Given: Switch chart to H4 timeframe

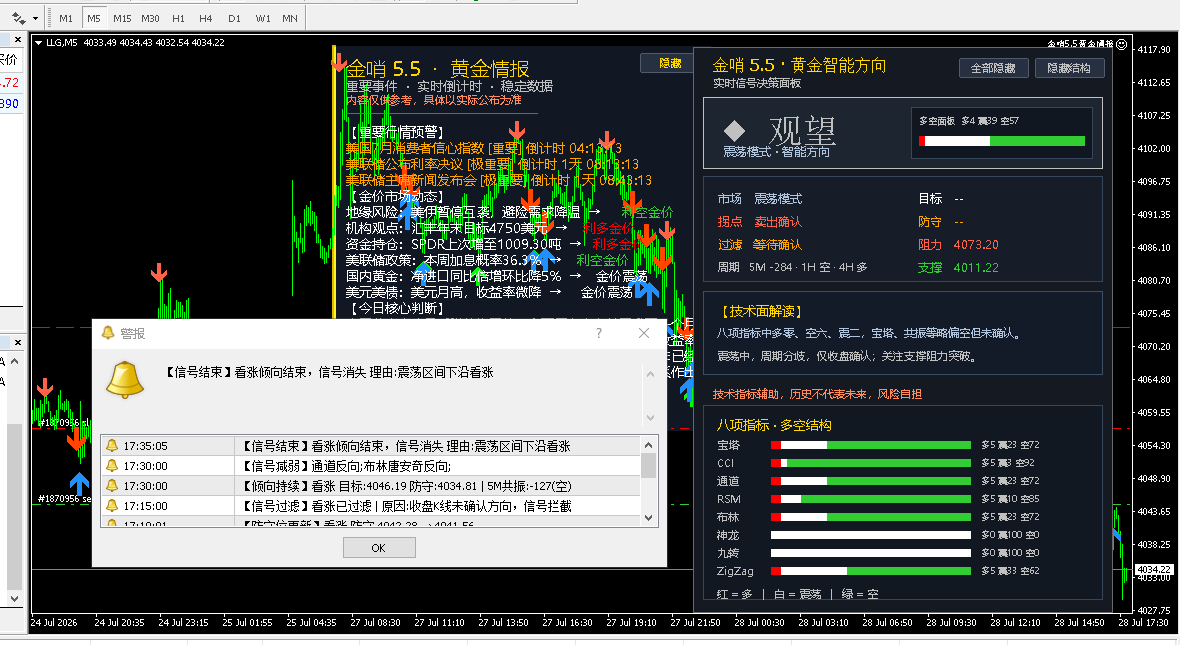Looking at the screenshot, I should (205, 18).
